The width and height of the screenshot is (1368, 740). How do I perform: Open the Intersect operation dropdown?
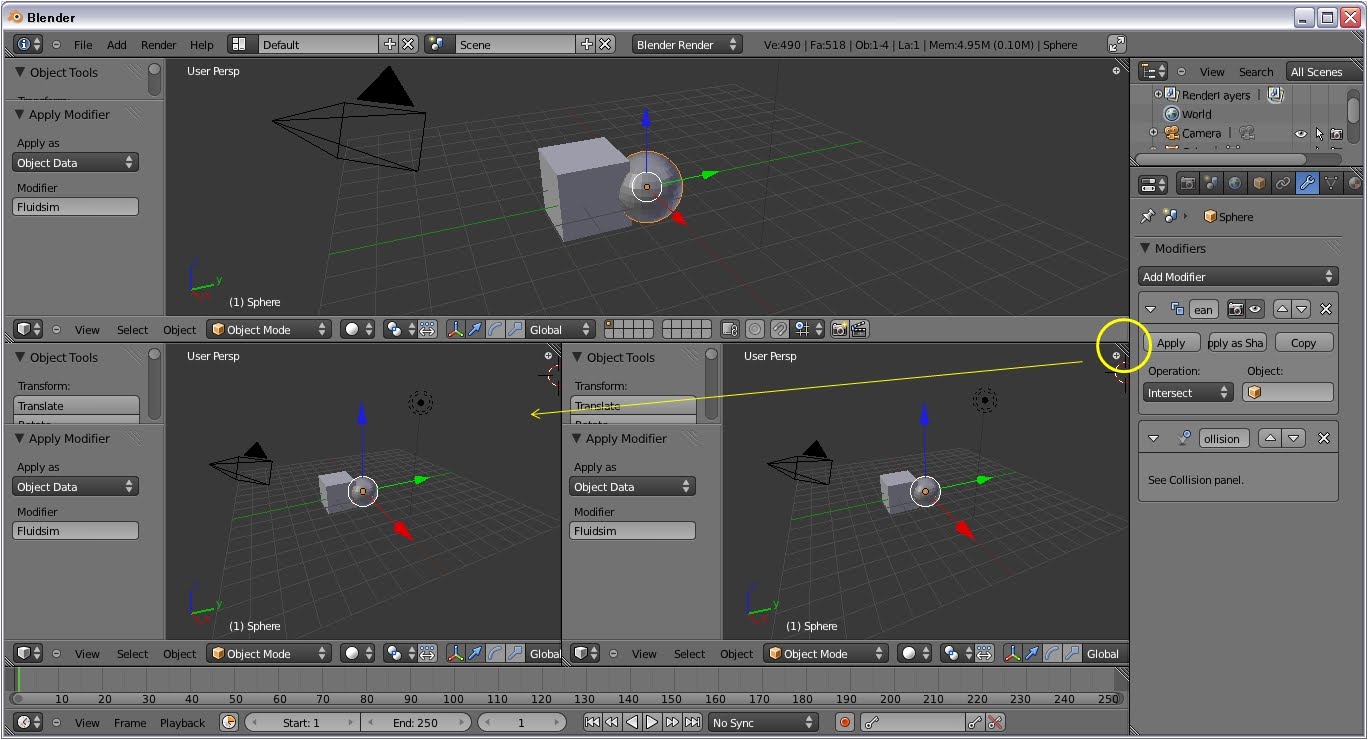(1187, 392)
